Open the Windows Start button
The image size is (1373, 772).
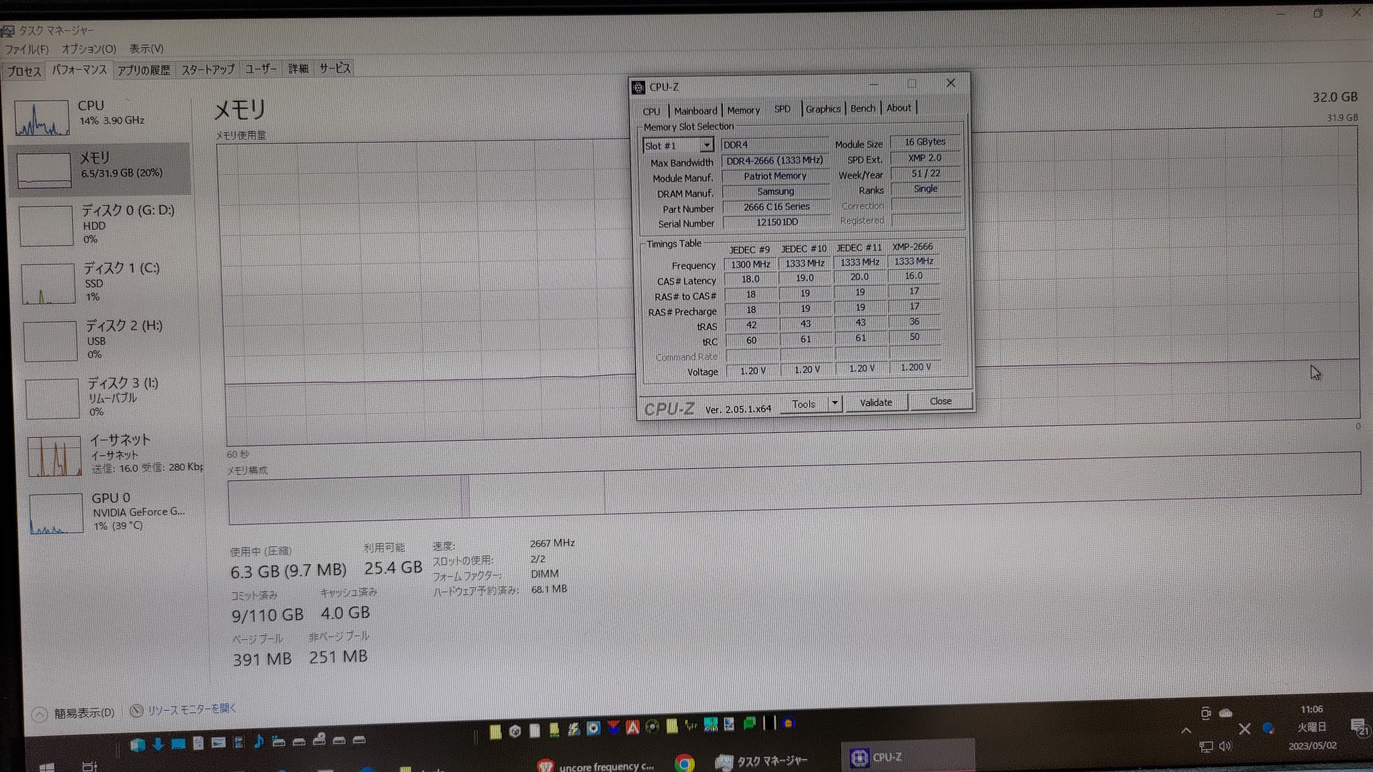(47, 766)
